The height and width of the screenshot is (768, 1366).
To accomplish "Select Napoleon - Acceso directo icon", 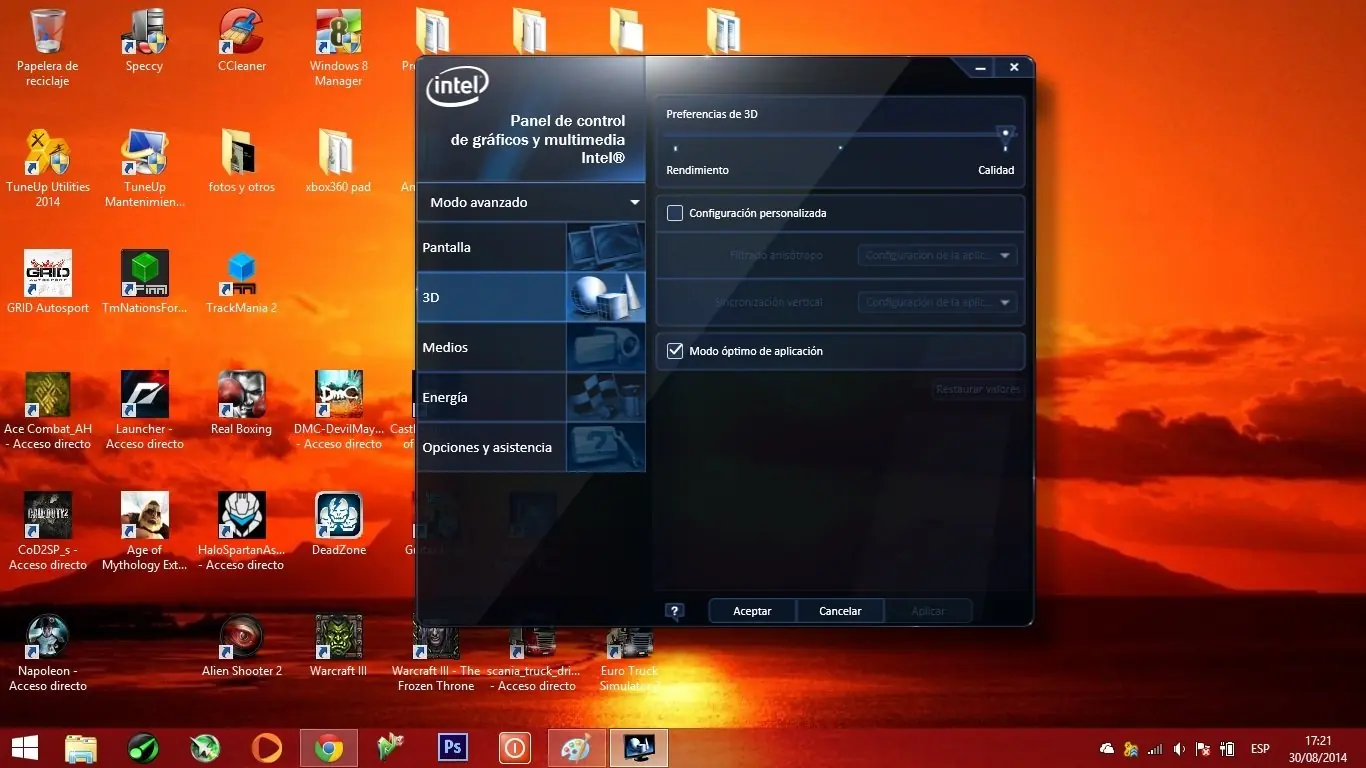I will tap(48, 653).
